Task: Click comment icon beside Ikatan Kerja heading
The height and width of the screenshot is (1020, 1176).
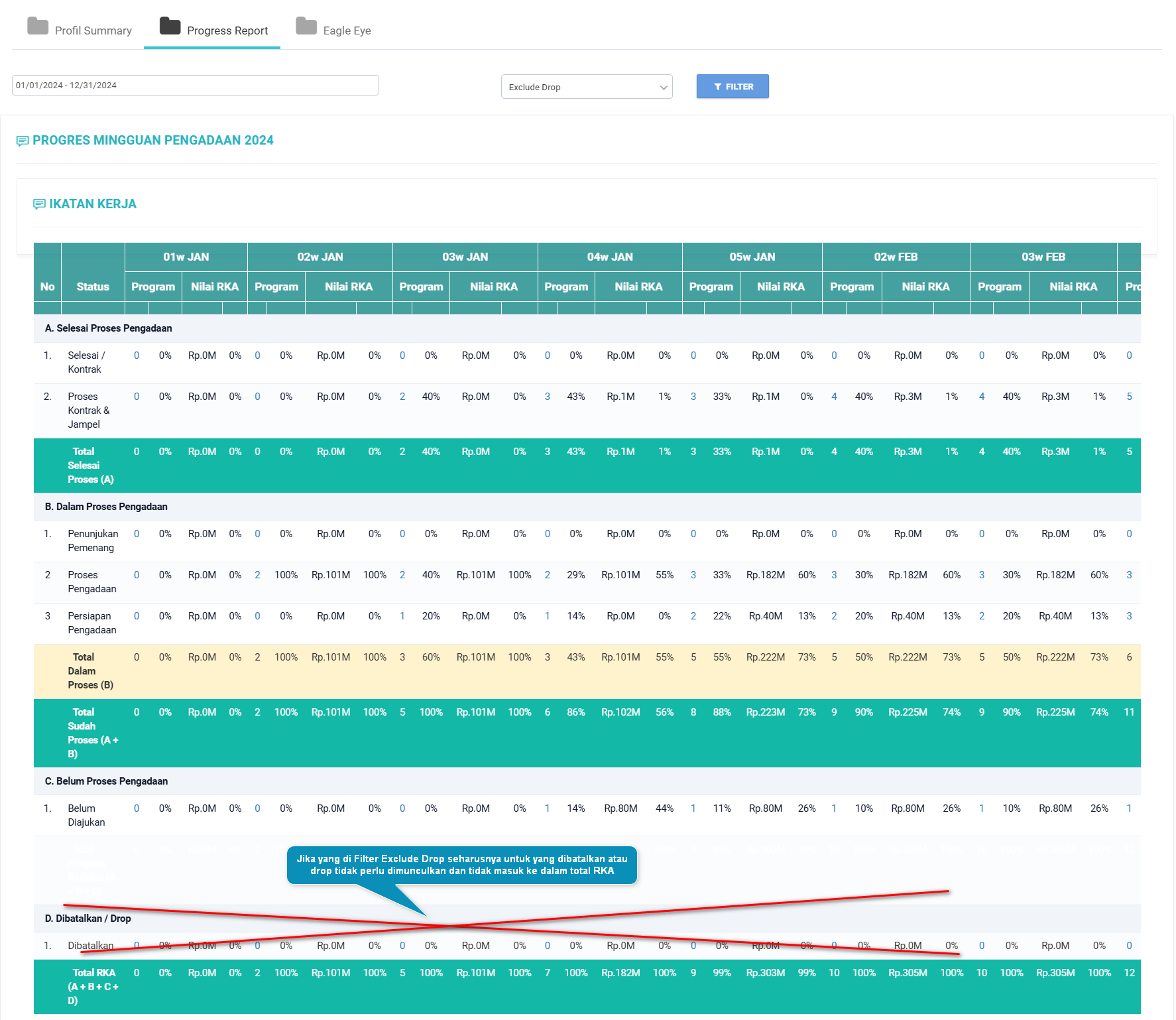Action: tap(39, 204)
